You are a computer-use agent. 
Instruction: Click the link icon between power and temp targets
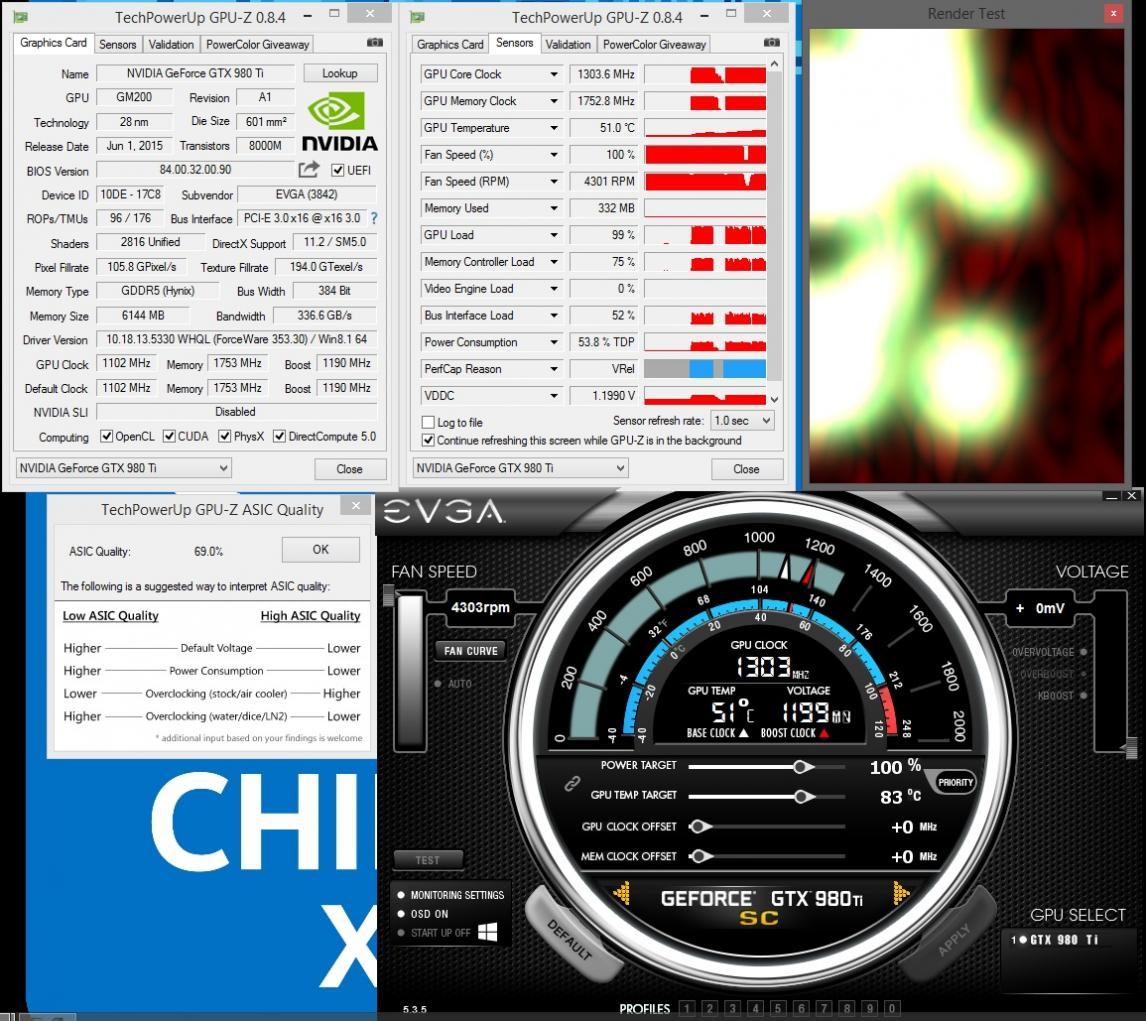click(572, 784)
